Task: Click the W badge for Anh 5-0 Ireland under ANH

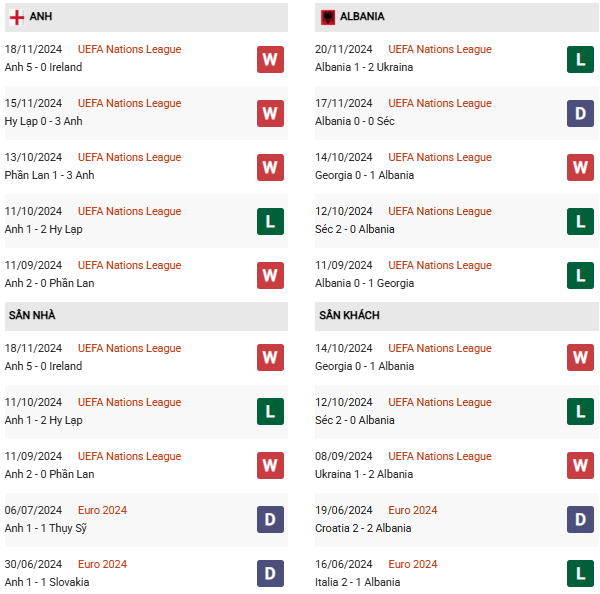Action: click(x=270, y=59)
